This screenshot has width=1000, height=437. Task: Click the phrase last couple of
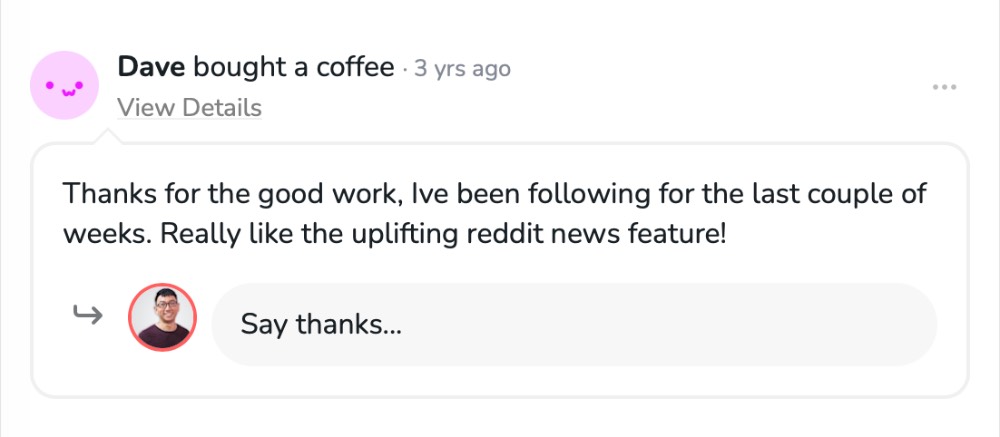[x=851, y=193]
